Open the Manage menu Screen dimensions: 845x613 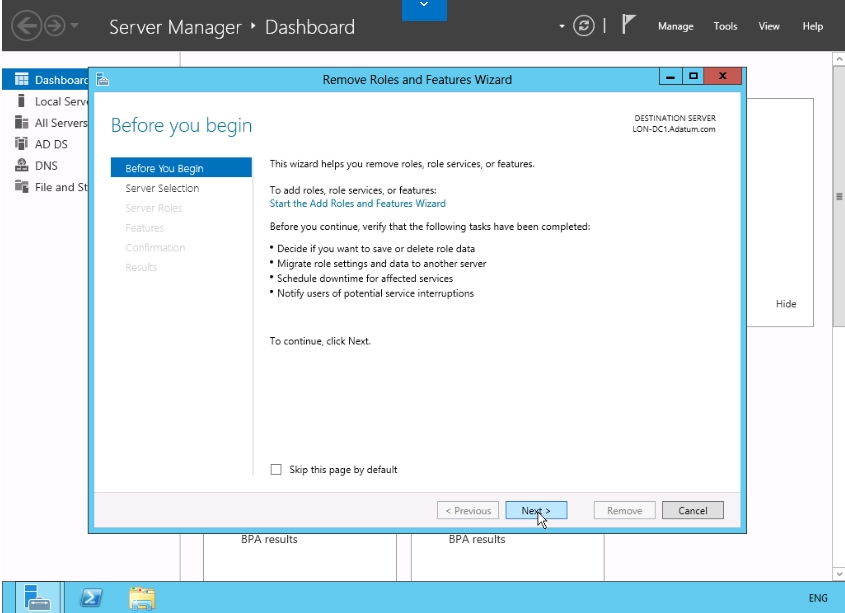pyautogui.click(x=675, y=26)
